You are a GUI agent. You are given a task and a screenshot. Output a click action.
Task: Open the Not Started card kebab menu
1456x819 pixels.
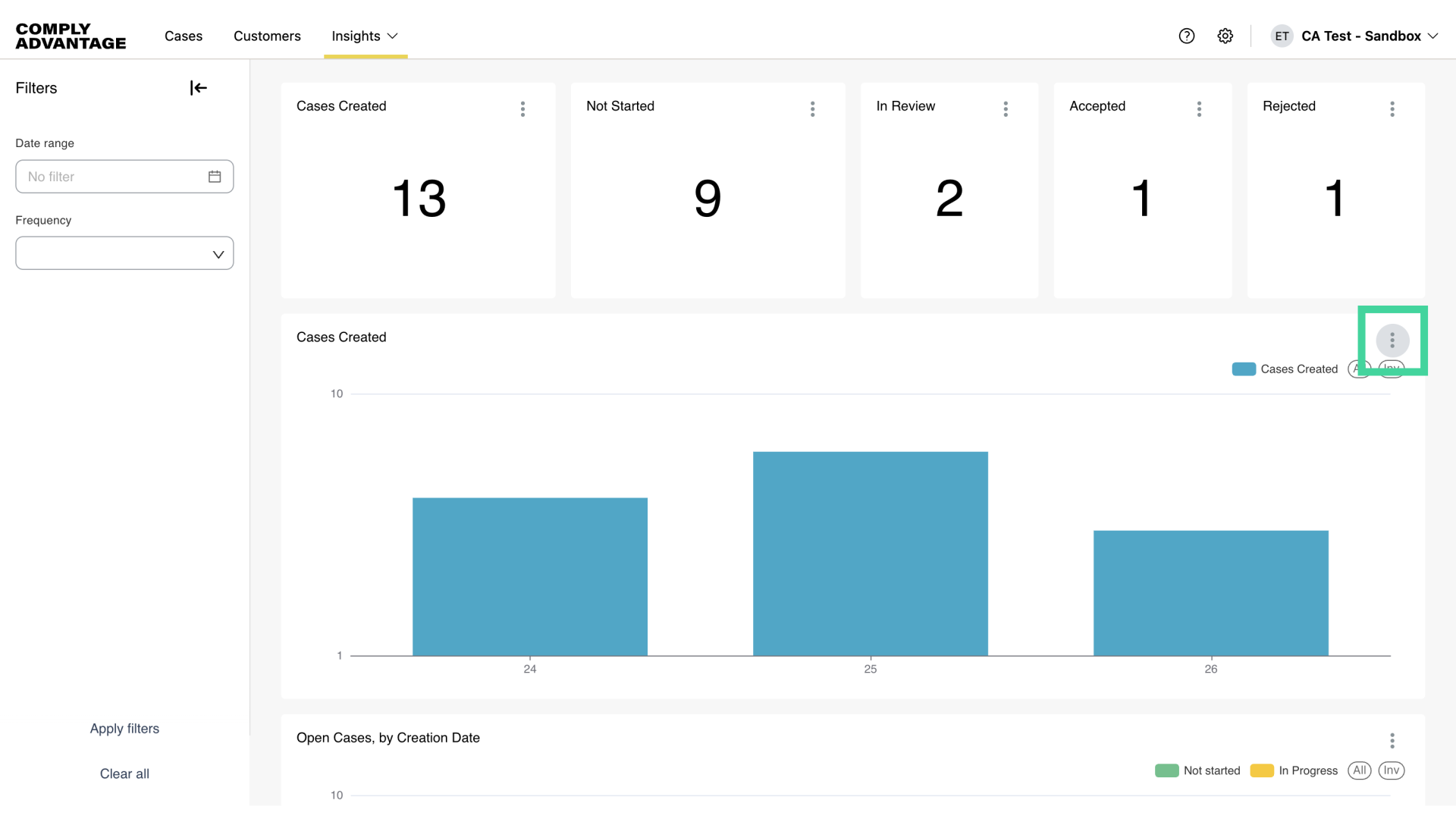tap(812, 109)
